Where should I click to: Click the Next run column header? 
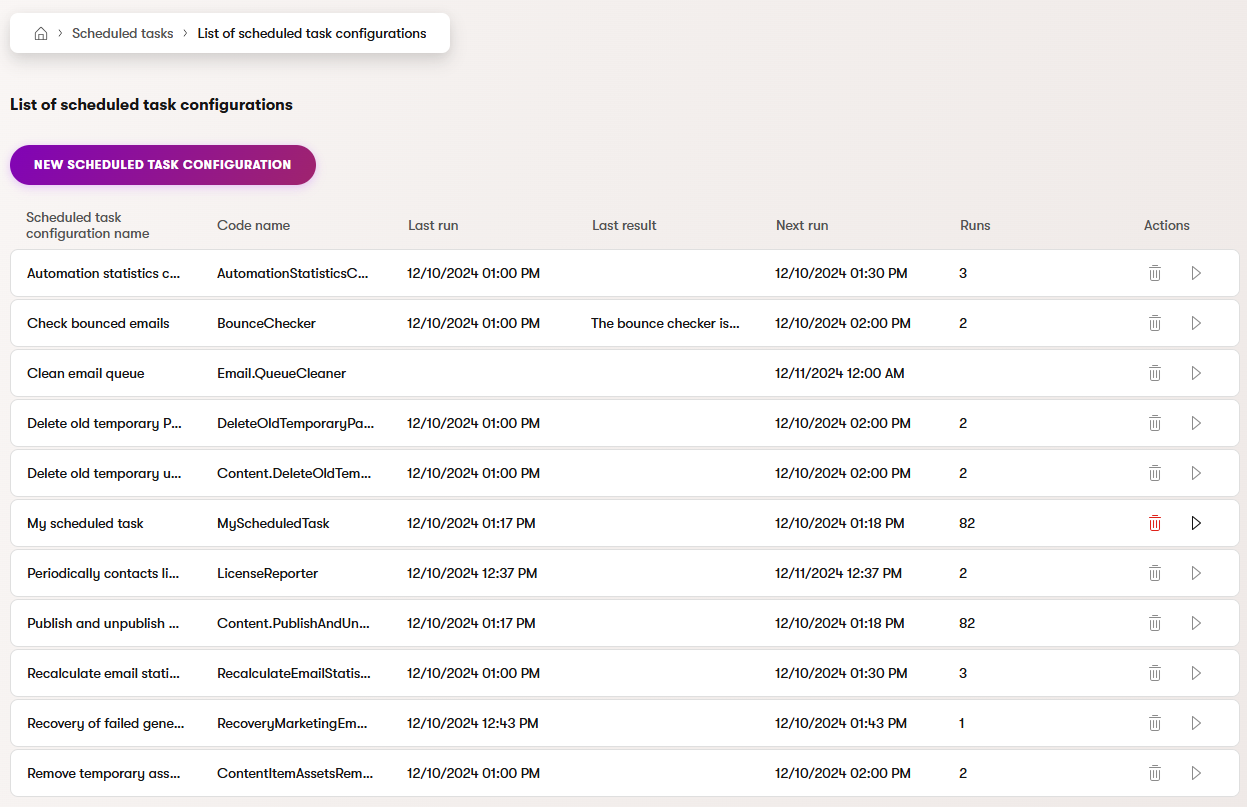(x=802, y=225)
